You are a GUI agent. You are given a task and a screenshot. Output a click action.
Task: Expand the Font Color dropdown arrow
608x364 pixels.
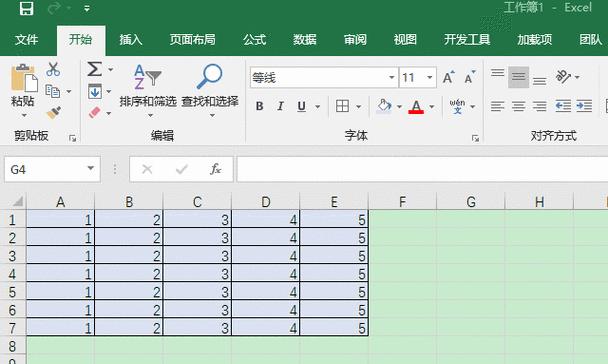pyautogui.click(x=432, y=107)
